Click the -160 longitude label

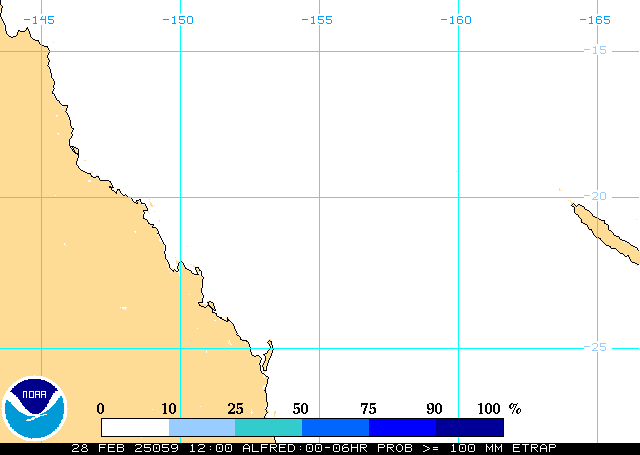click(456, 20)
